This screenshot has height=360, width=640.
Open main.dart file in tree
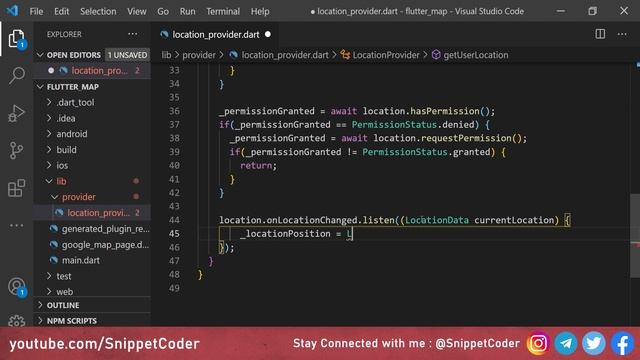click(x=92, y=260)
